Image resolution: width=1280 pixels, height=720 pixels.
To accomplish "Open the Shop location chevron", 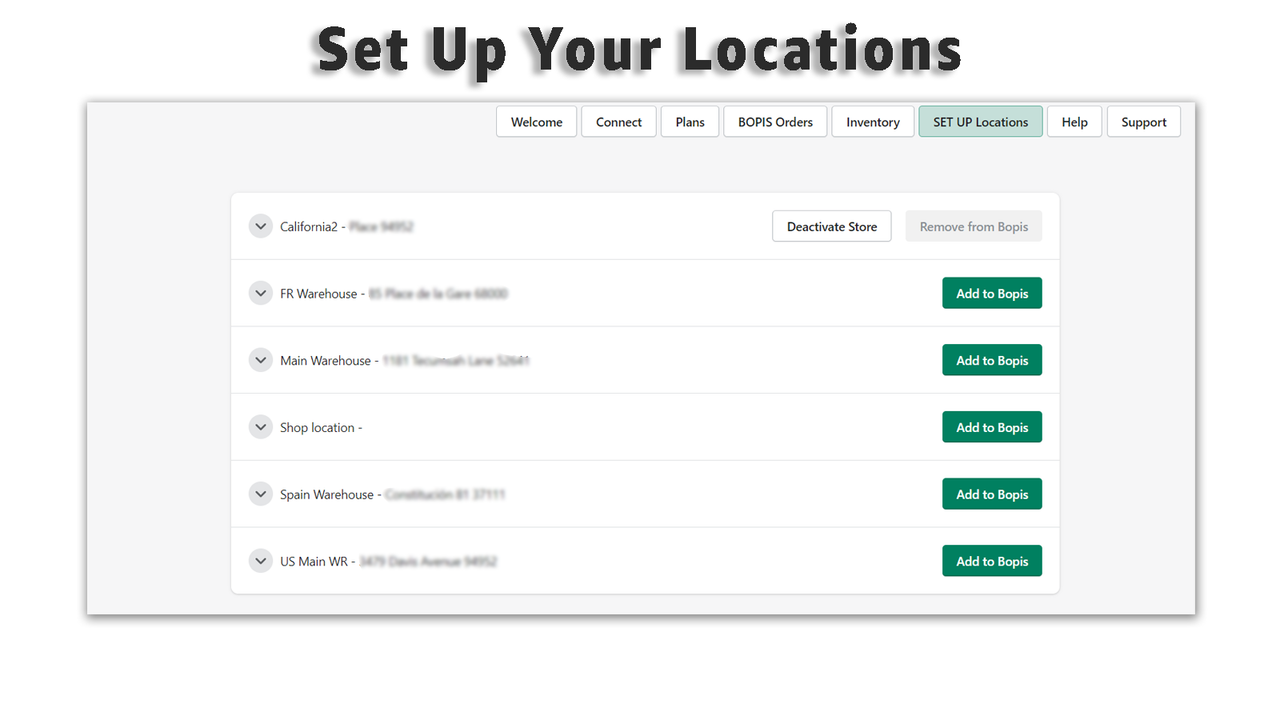I will tap(260, 427).
